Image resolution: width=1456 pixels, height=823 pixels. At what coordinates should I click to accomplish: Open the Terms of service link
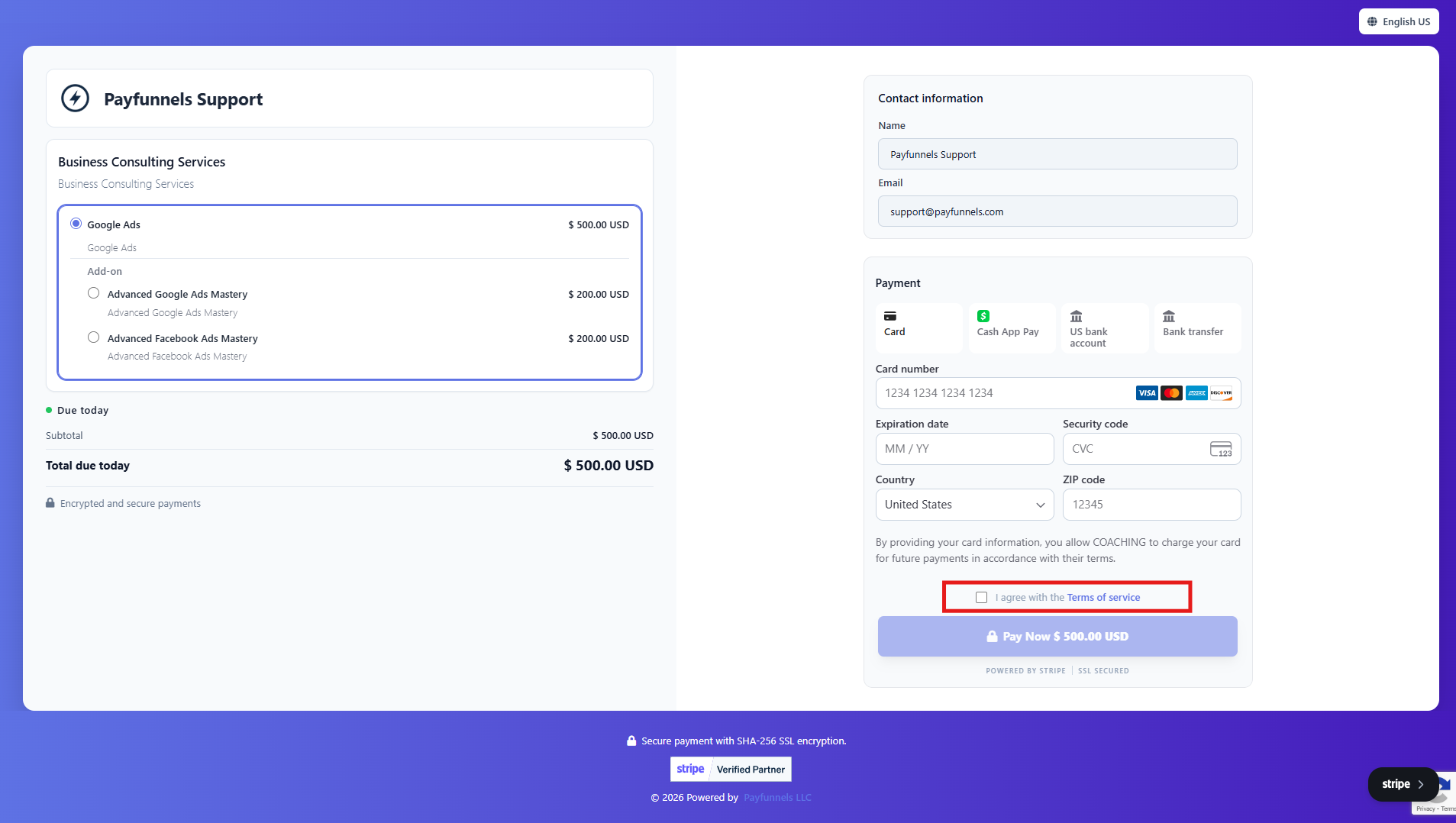coord(1103,598)
